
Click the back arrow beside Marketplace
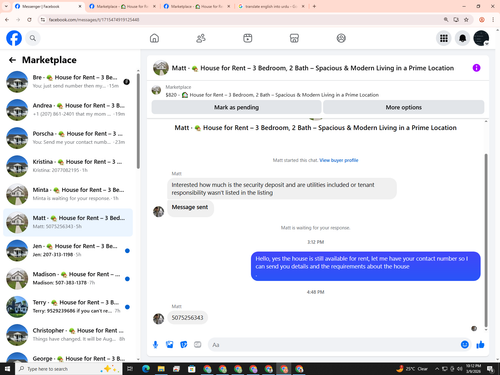click(x=12, y=60)
